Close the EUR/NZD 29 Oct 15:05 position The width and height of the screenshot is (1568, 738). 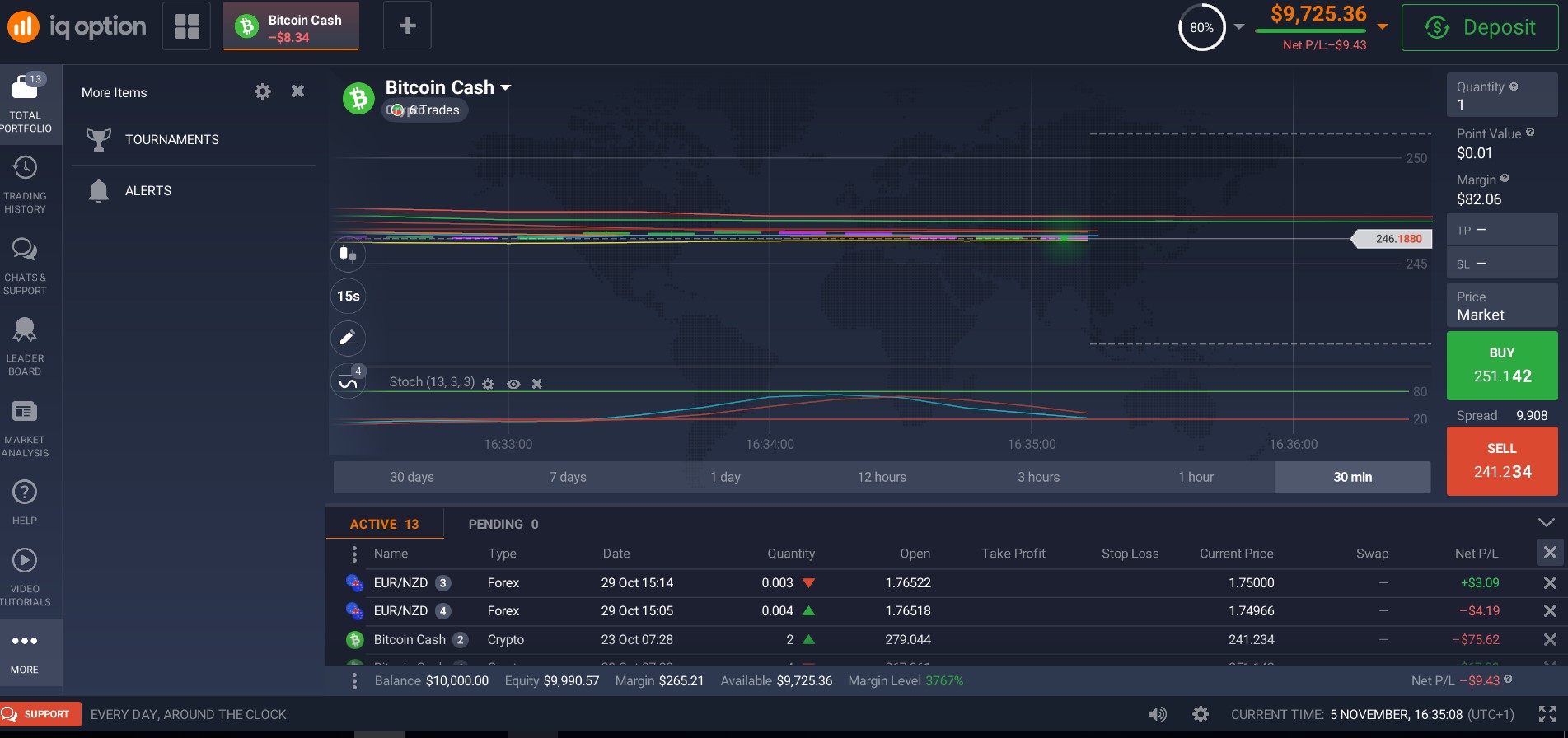click(x=1550, y=610)
